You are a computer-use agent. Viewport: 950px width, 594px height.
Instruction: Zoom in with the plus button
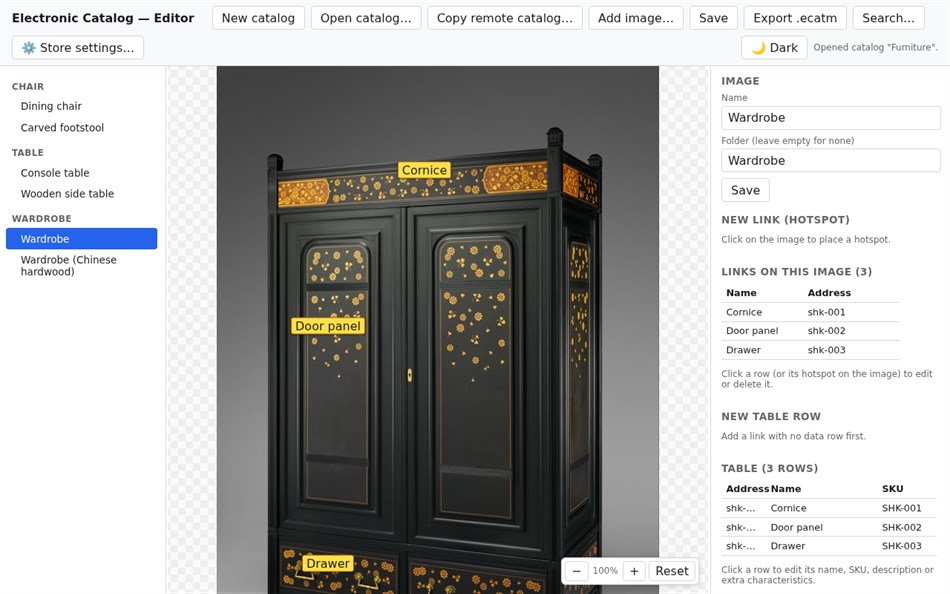click(634, 571)
